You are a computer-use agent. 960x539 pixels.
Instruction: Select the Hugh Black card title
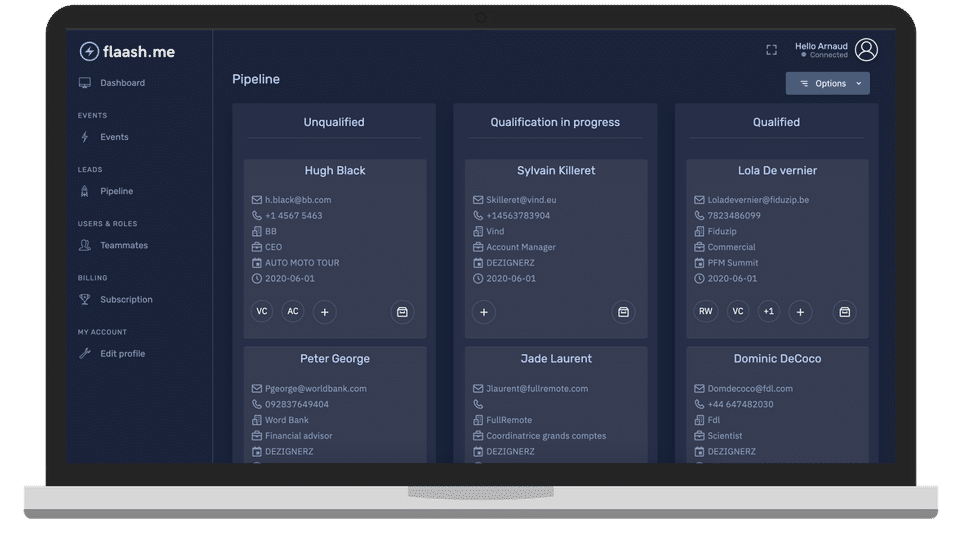(335, 170)
